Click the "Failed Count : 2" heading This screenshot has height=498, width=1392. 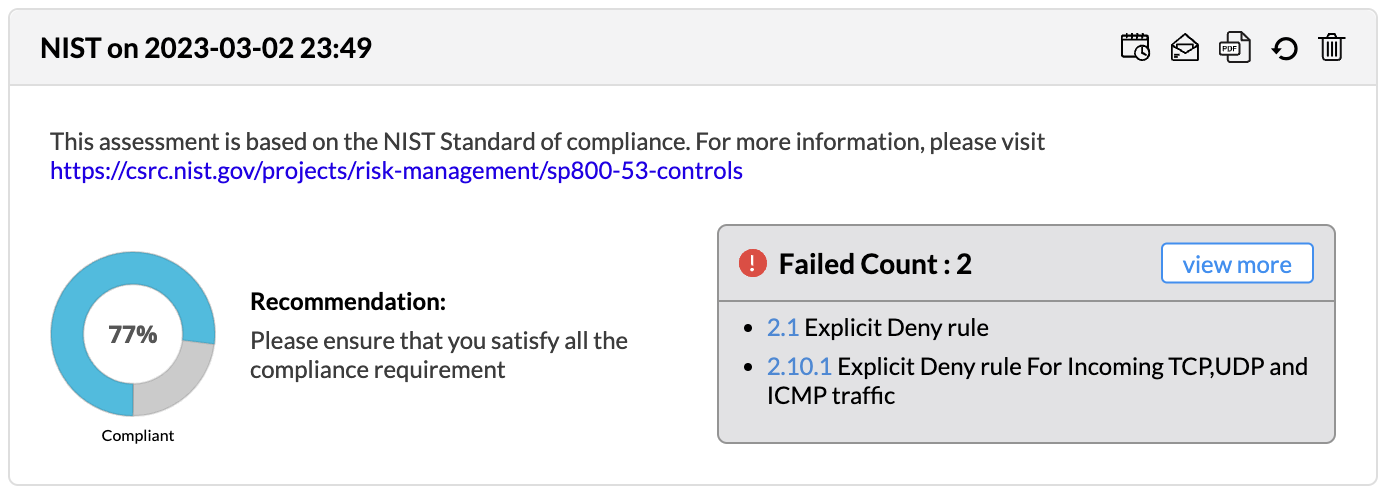coord(875,264)
